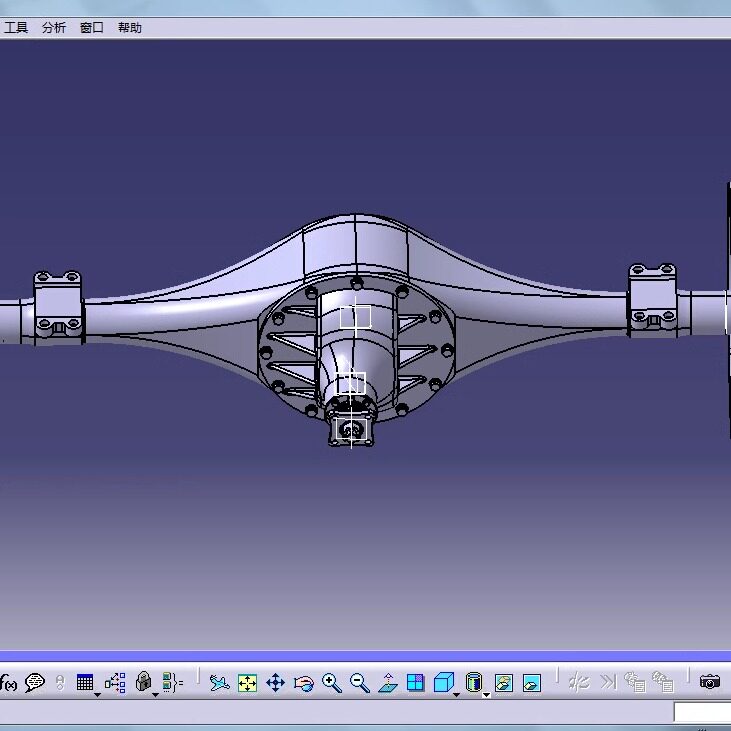Screen dimensions: 731x731
Task: Select the Rotate view tool
Action: point(303,684)
